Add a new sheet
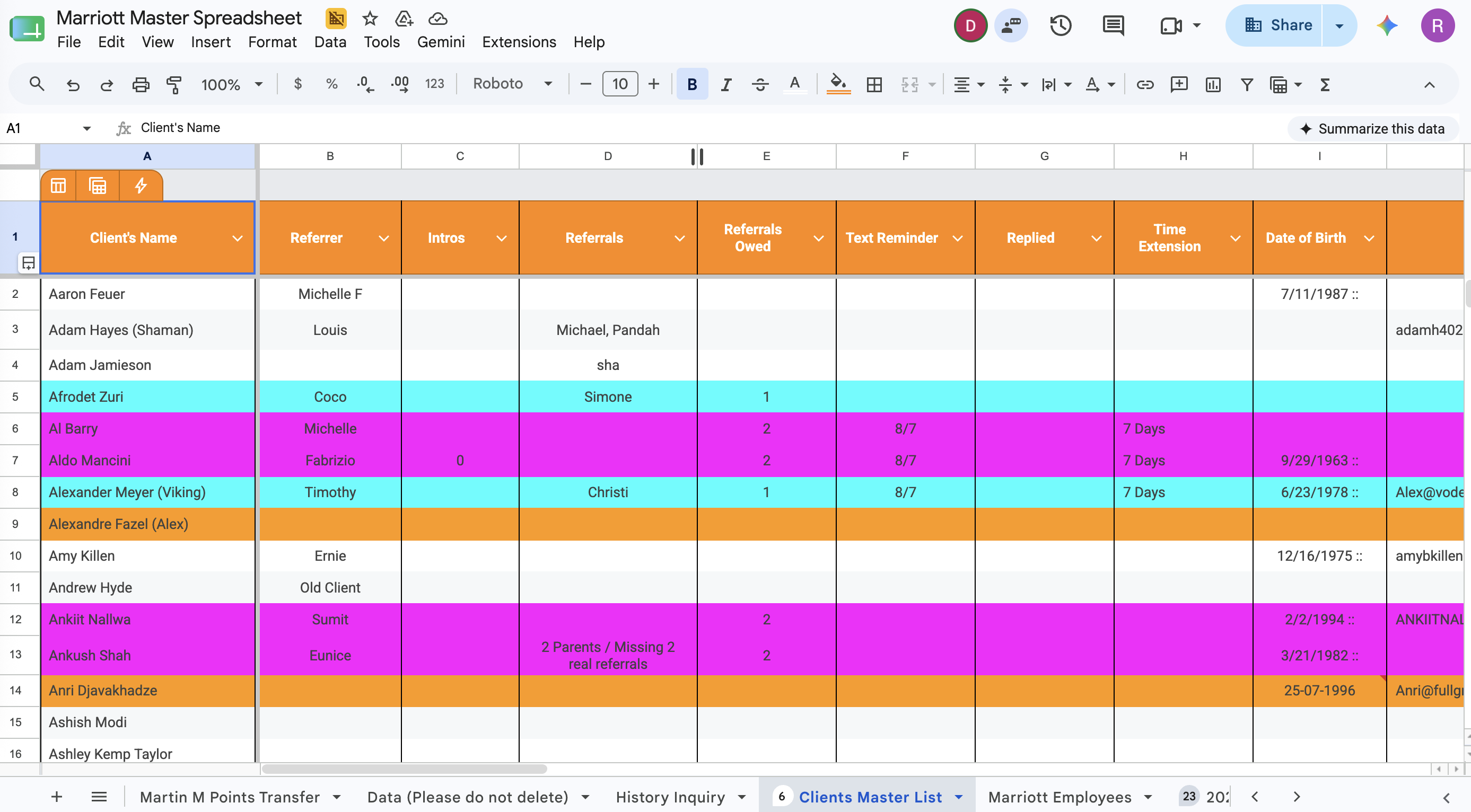1471x812 pixels. point(57,797)
